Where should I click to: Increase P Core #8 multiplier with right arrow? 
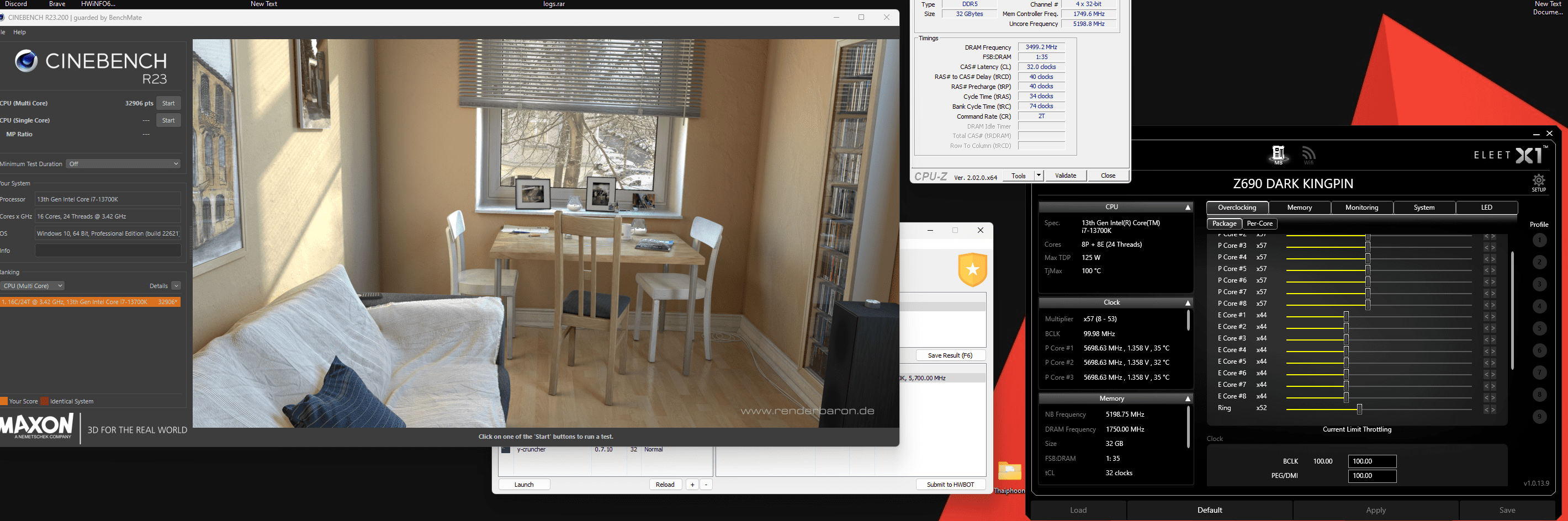pyautogui.click(x=1492, y=305)
